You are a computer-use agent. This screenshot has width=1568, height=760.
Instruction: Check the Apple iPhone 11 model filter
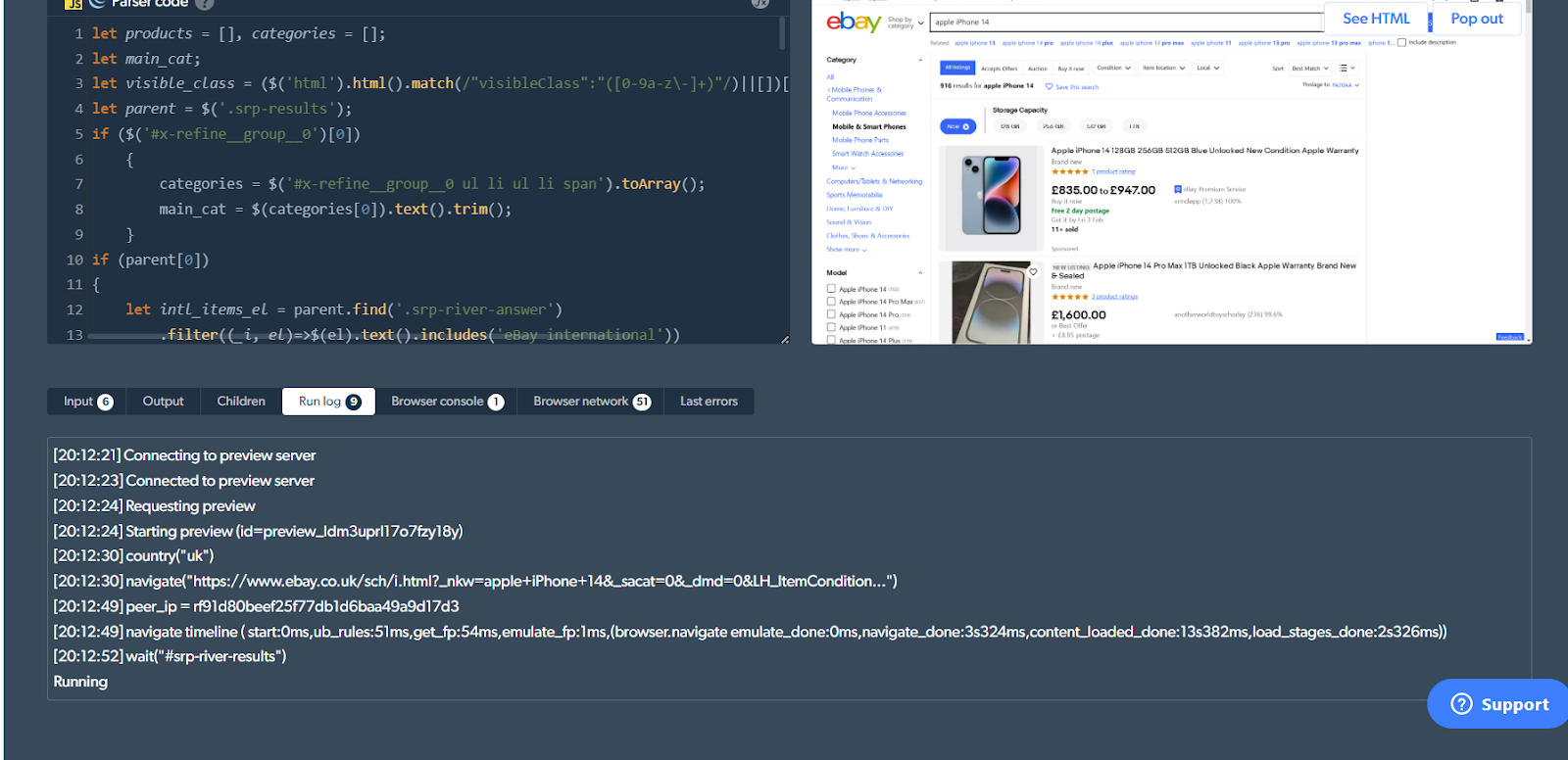831,327
